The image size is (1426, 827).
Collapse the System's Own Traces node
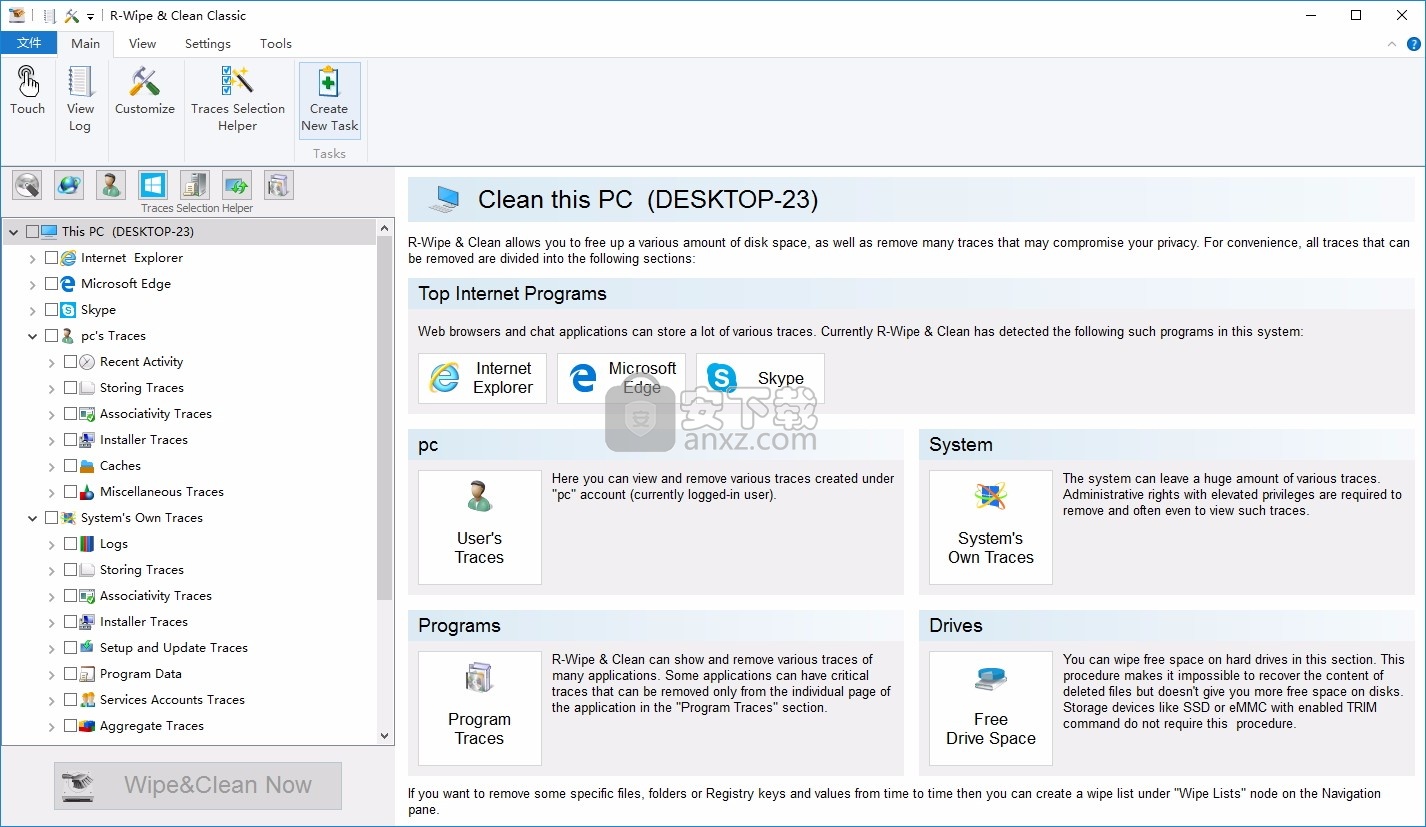pos(33,518)
